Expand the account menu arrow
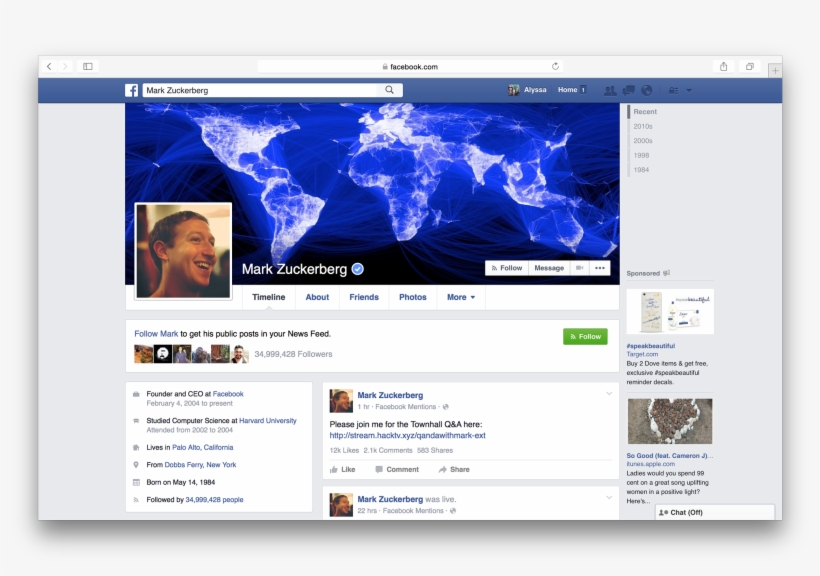The height and width of the screenshot is (576, 820). tap(689, 91)
